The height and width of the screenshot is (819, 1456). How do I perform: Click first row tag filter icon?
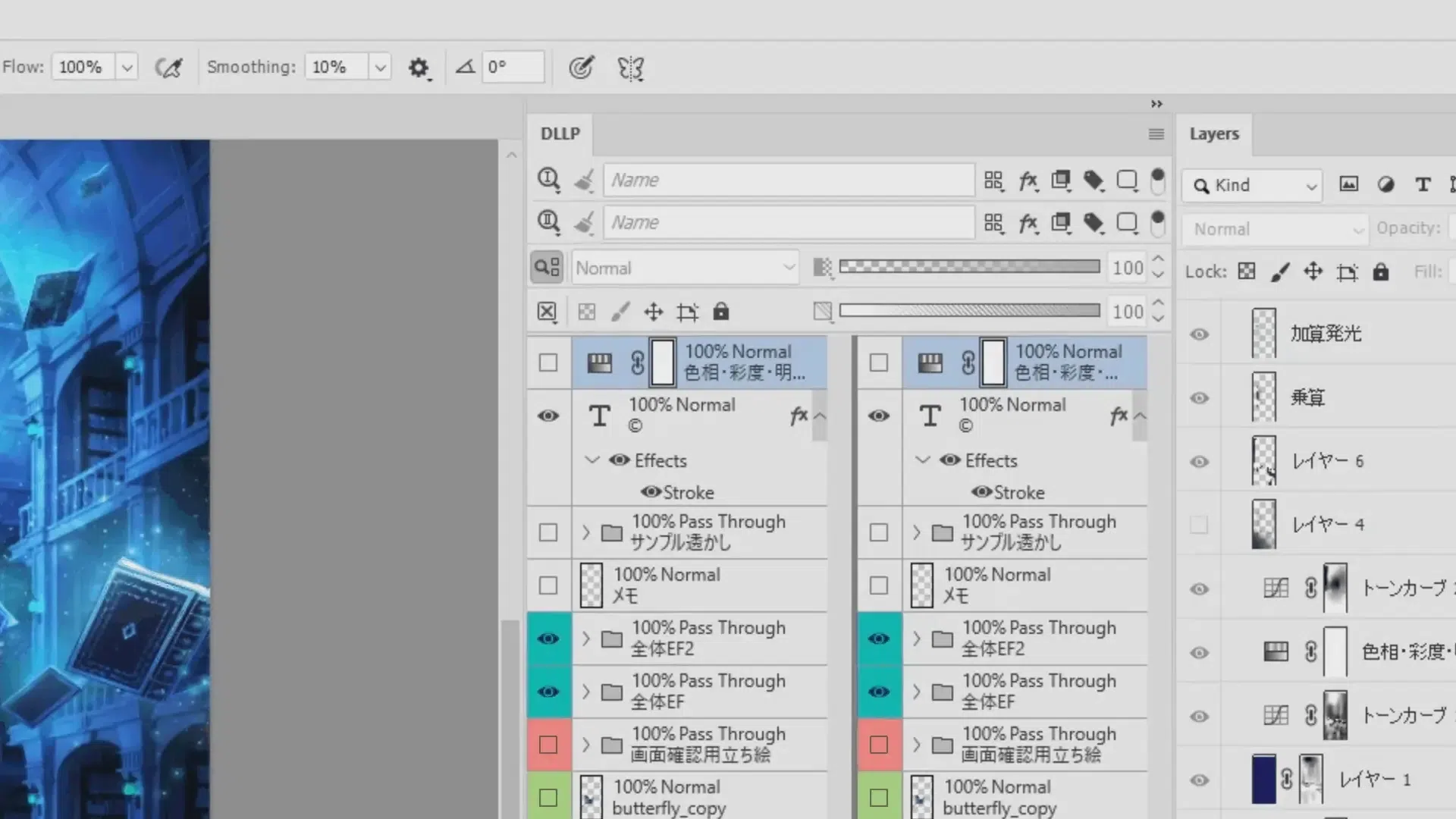coord(1094,180)
